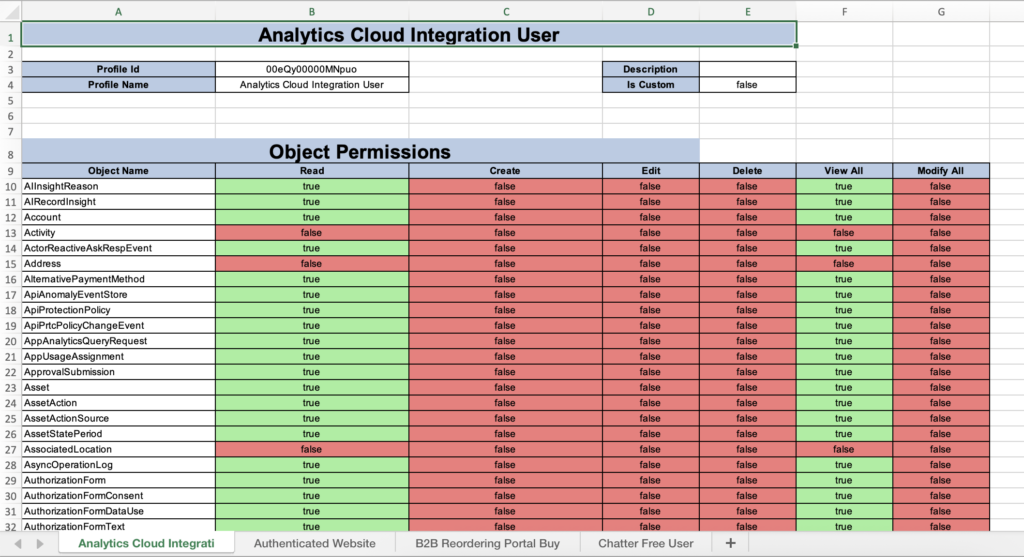The height and width of the screenshot is (557, 1024).
Task: Select the Modify All false cell for AIInsightReason
Action: (x=941, y=187)
